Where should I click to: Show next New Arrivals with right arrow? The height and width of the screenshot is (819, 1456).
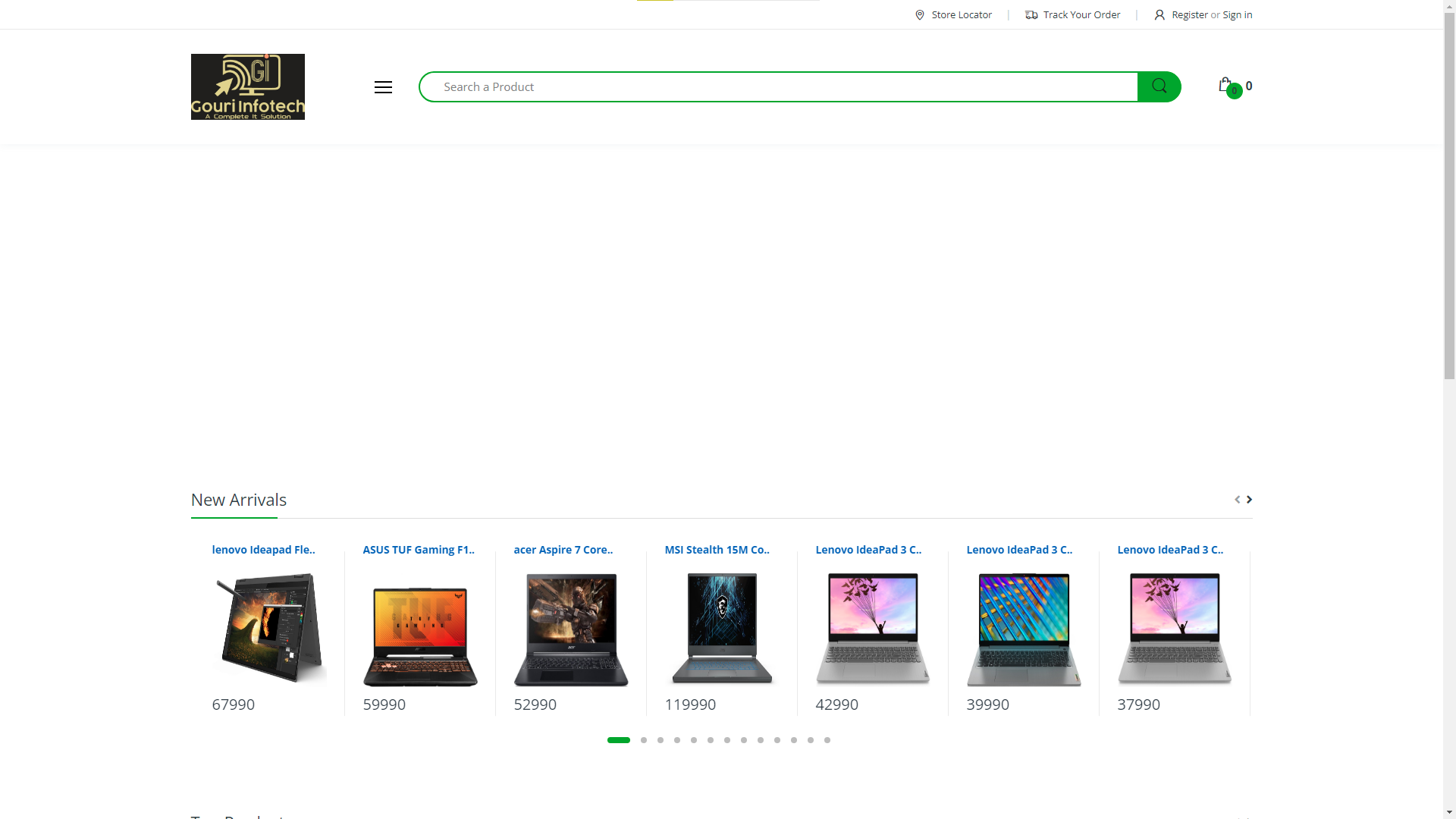pyautogui.click(x=1249, y=499)
